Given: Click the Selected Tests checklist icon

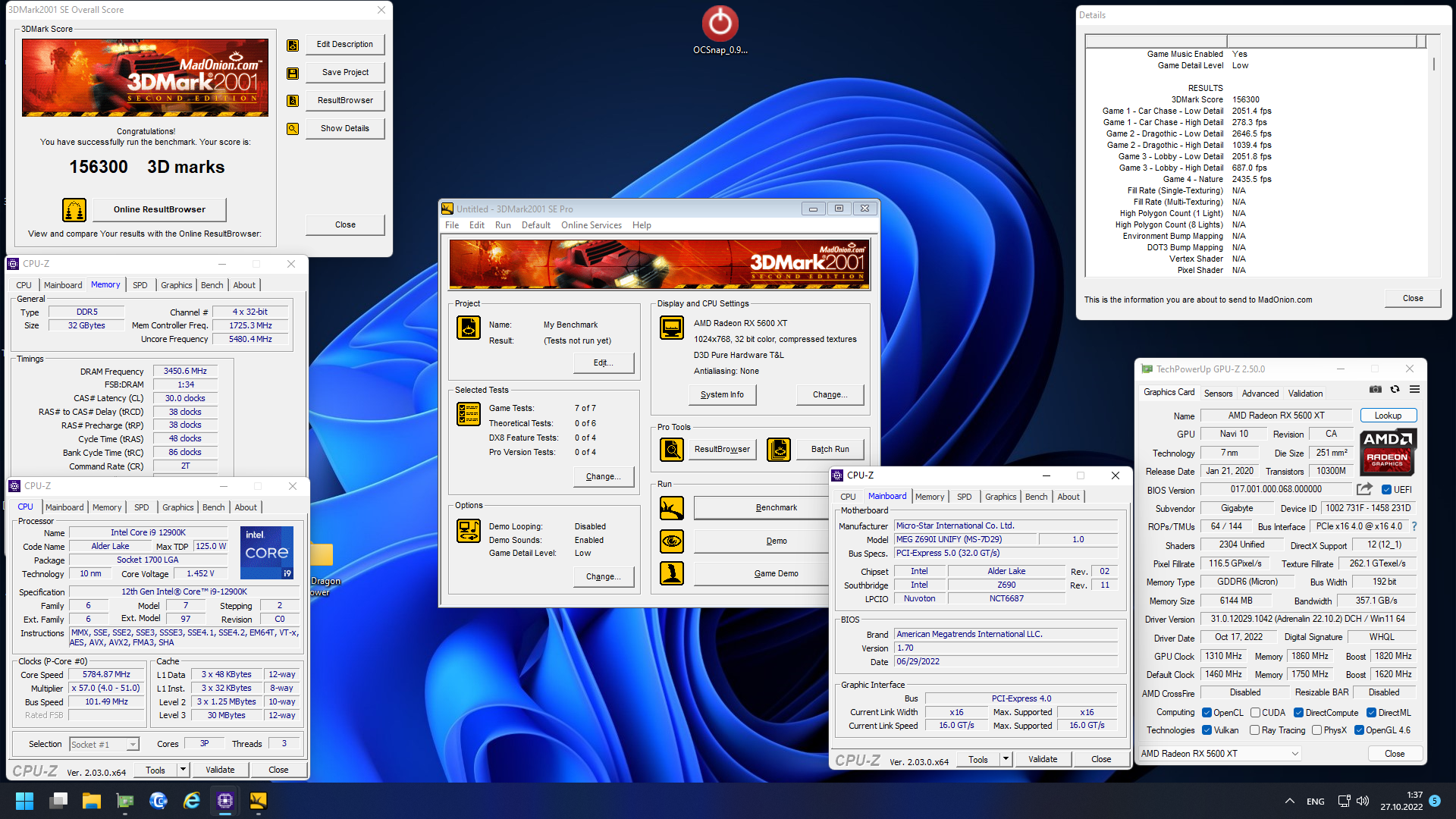Looking at the screenshot, I should tap(469, 414).
